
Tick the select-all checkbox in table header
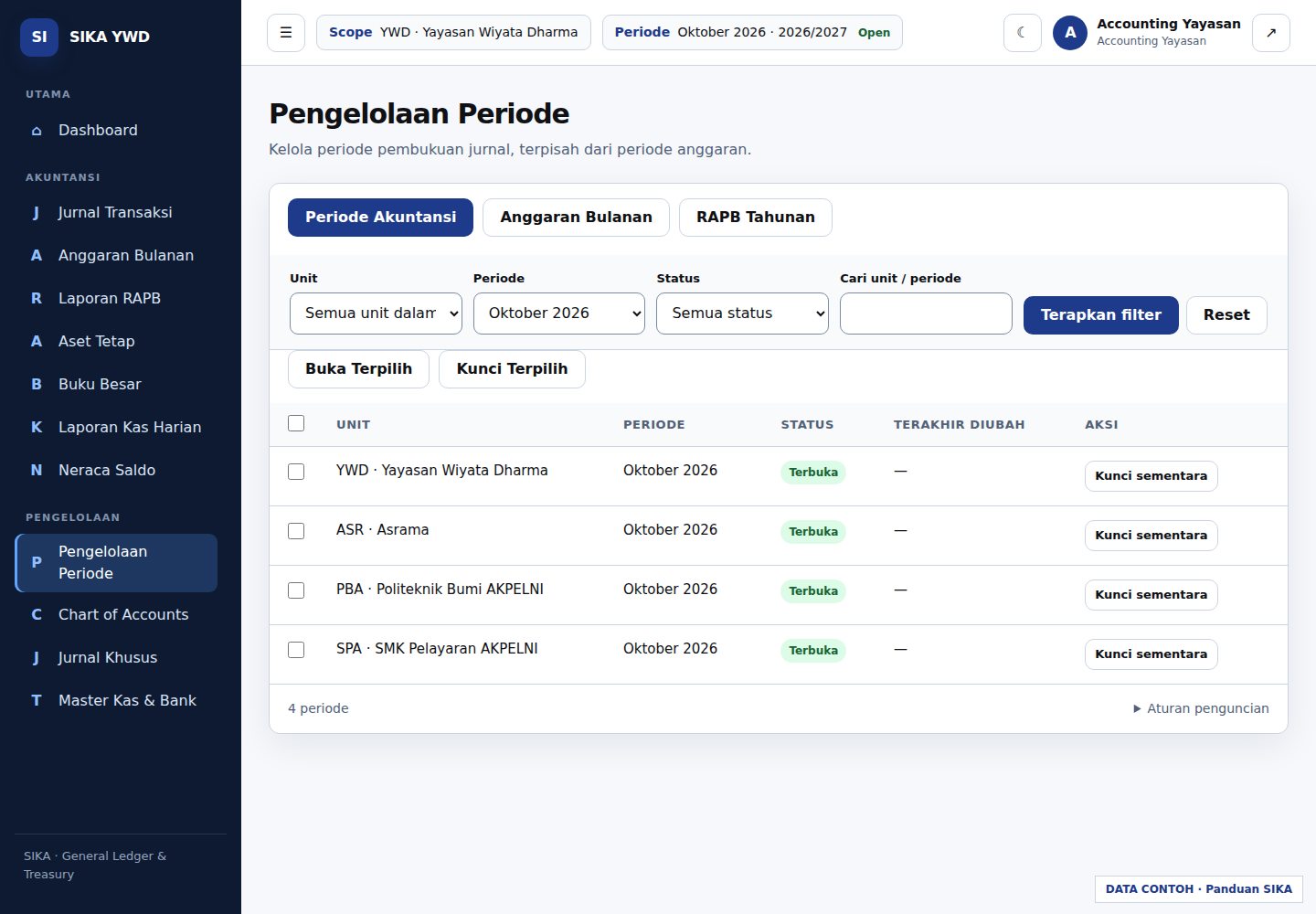[x=296, y=423]
